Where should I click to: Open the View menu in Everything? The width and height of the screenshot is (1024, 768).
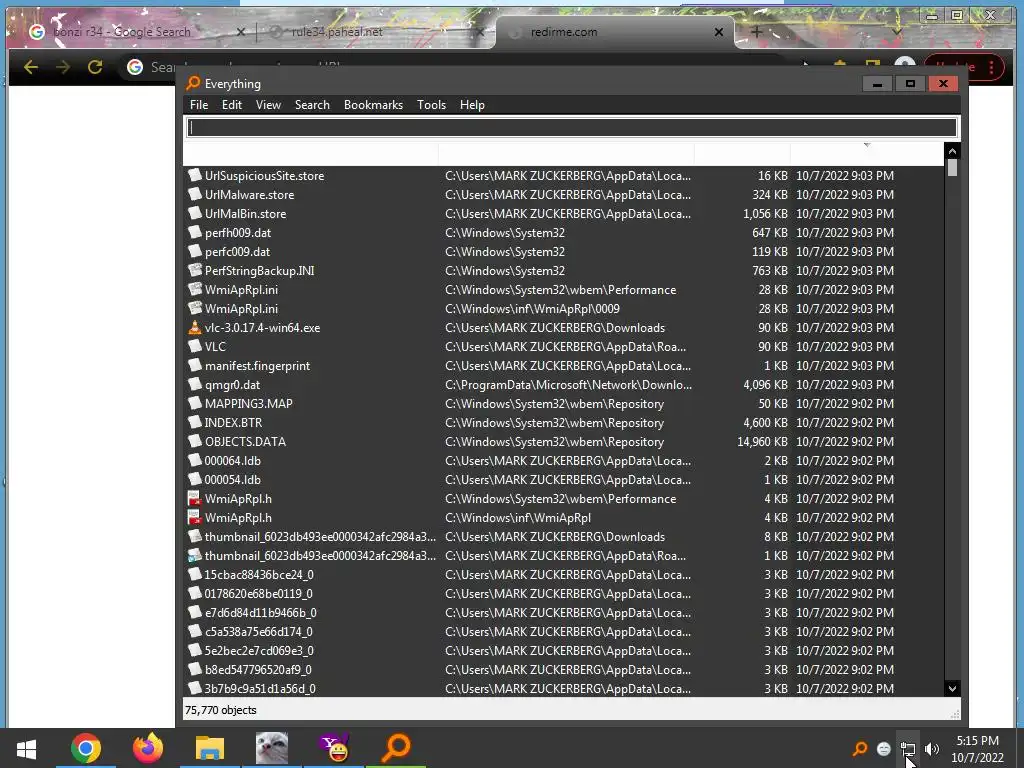(x=268, y=105)
